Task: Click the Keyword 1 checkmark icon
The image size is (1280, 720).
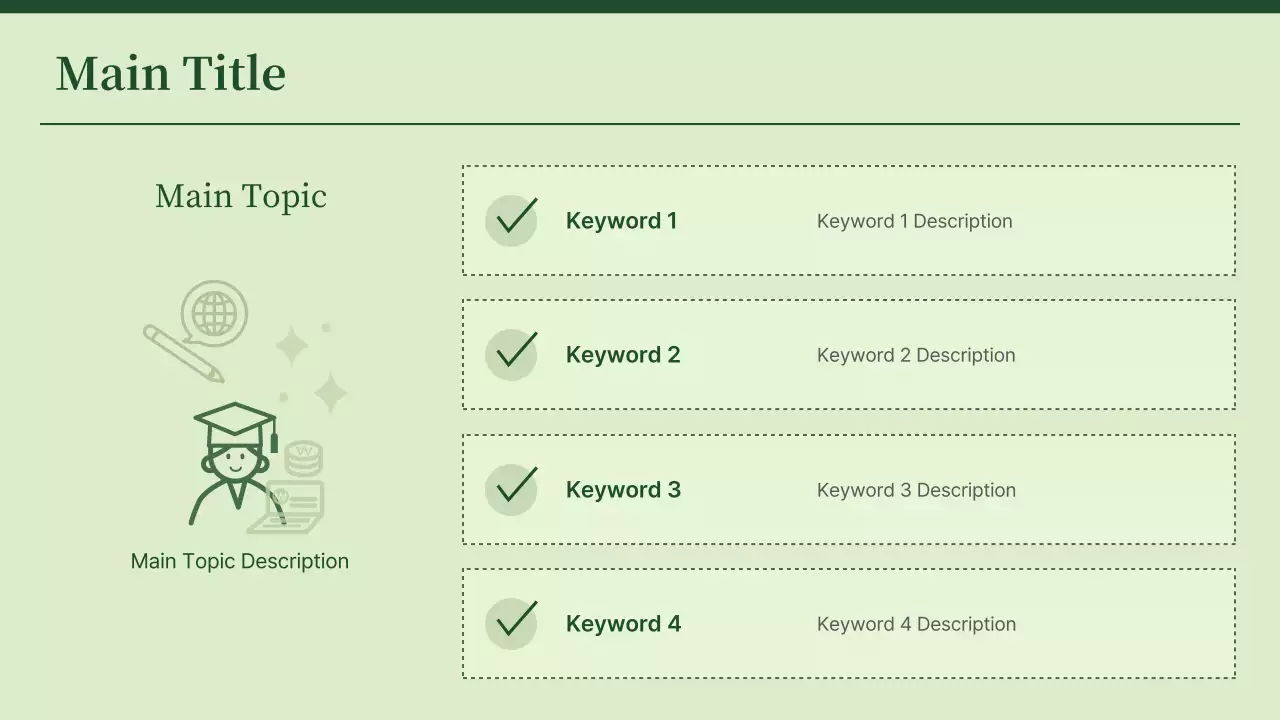Action: 511,220
